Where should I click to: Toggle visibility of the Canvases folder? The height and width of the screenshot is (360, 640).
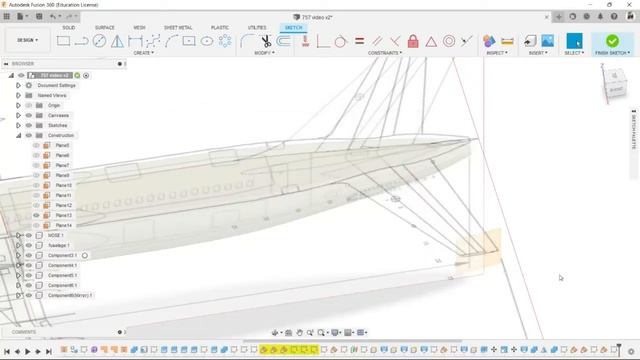coord(29,116)
